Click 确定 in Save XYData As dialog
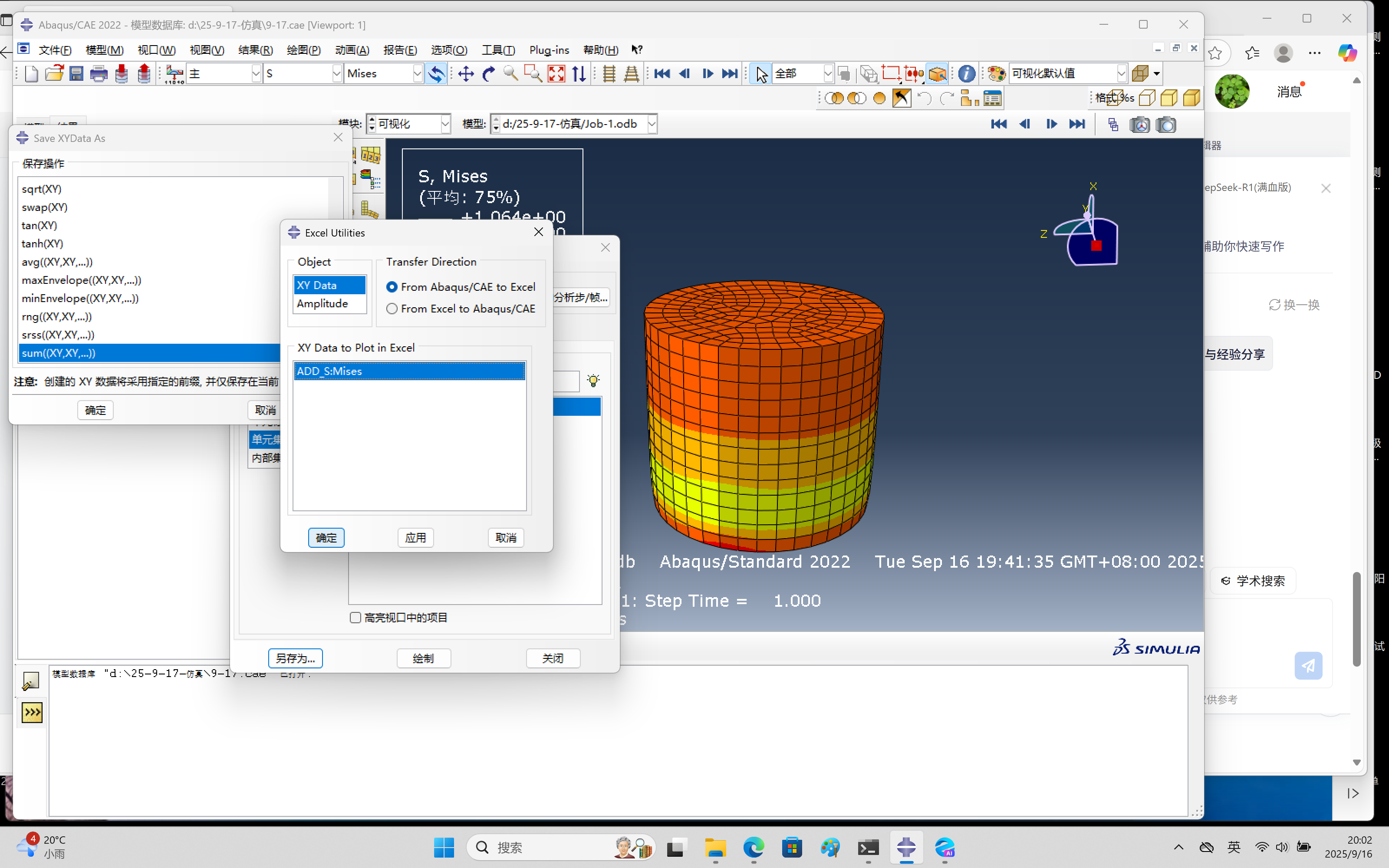The width and height of the screenshot is (1389, 868). point(95,411)
